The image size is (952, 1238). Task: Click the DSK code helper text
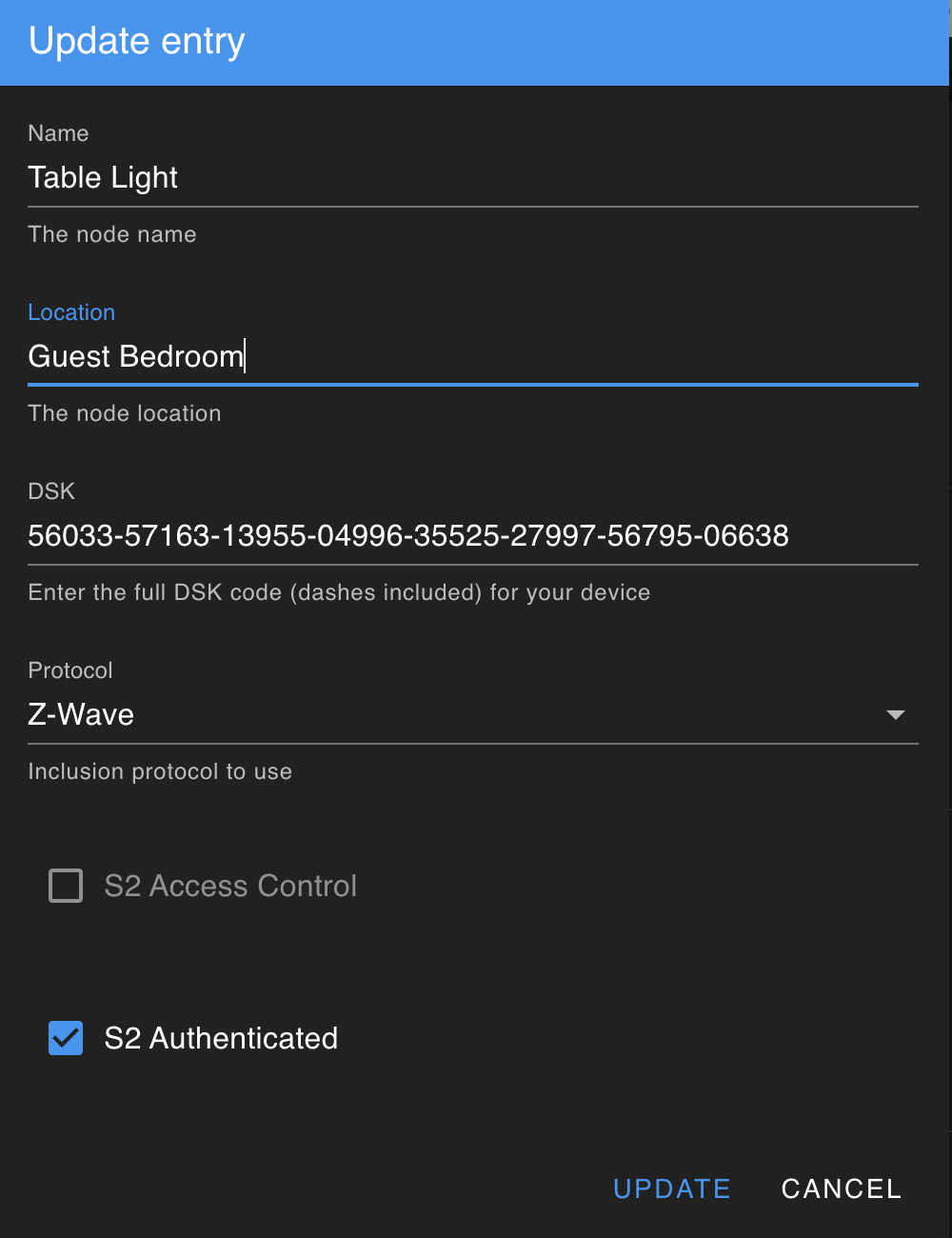point(339,592)
